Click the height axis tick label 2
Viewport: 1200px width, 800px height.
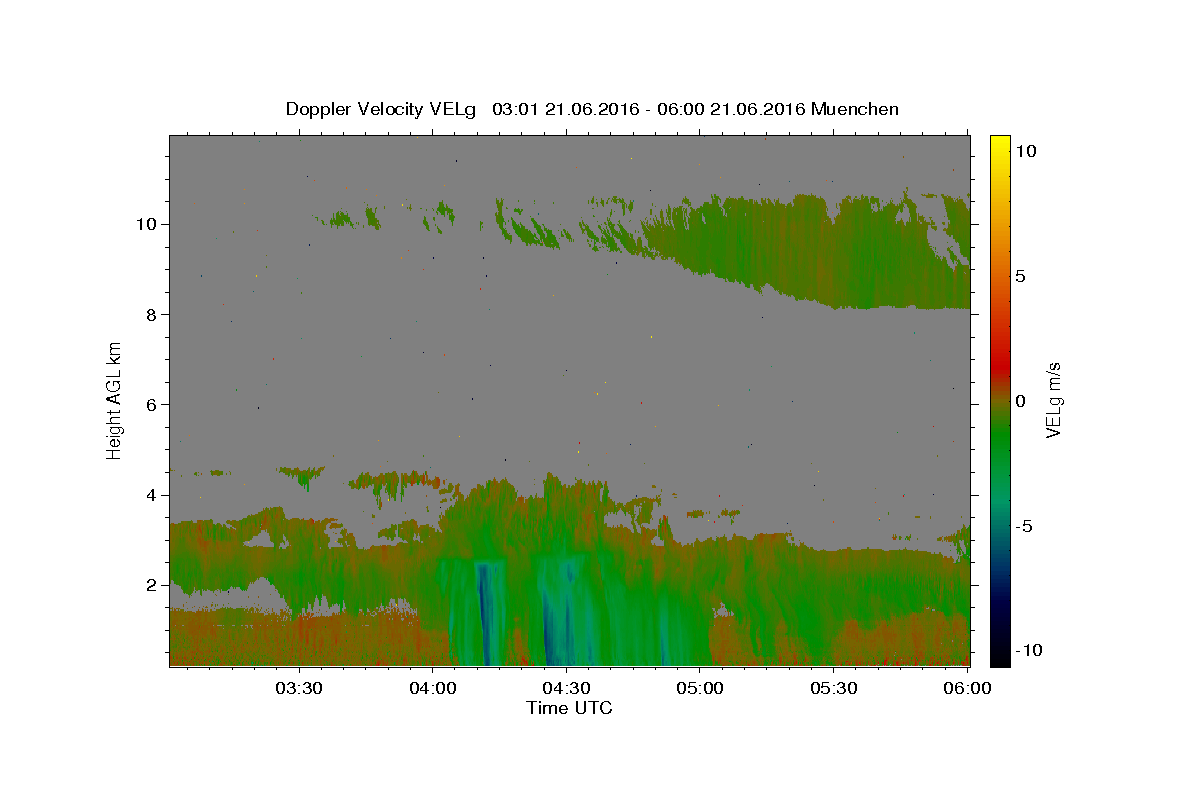pos(152,585)
